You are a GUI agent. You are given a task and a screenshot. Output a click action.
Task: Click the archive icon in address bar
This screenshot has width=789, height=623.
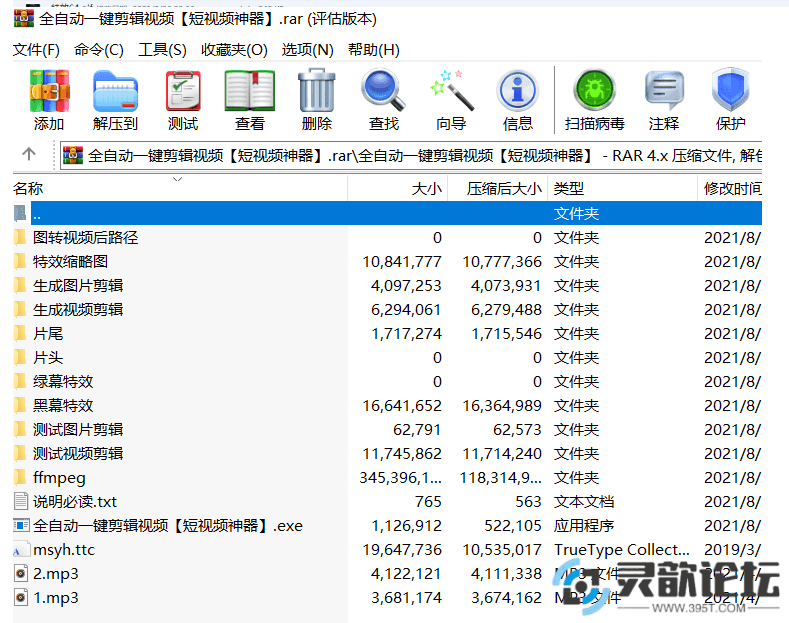pyautogui.click(x=73, y=155)
